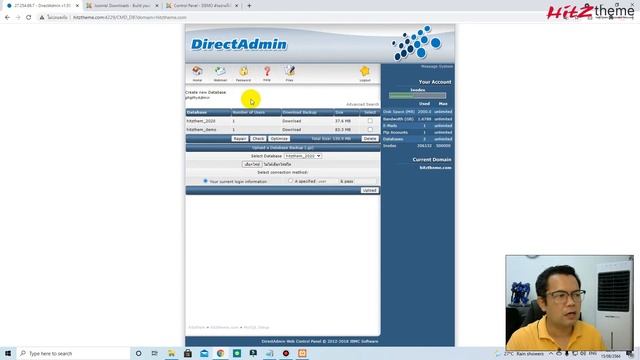Choose 'A specified user & pass' radio

click(291, 181)
